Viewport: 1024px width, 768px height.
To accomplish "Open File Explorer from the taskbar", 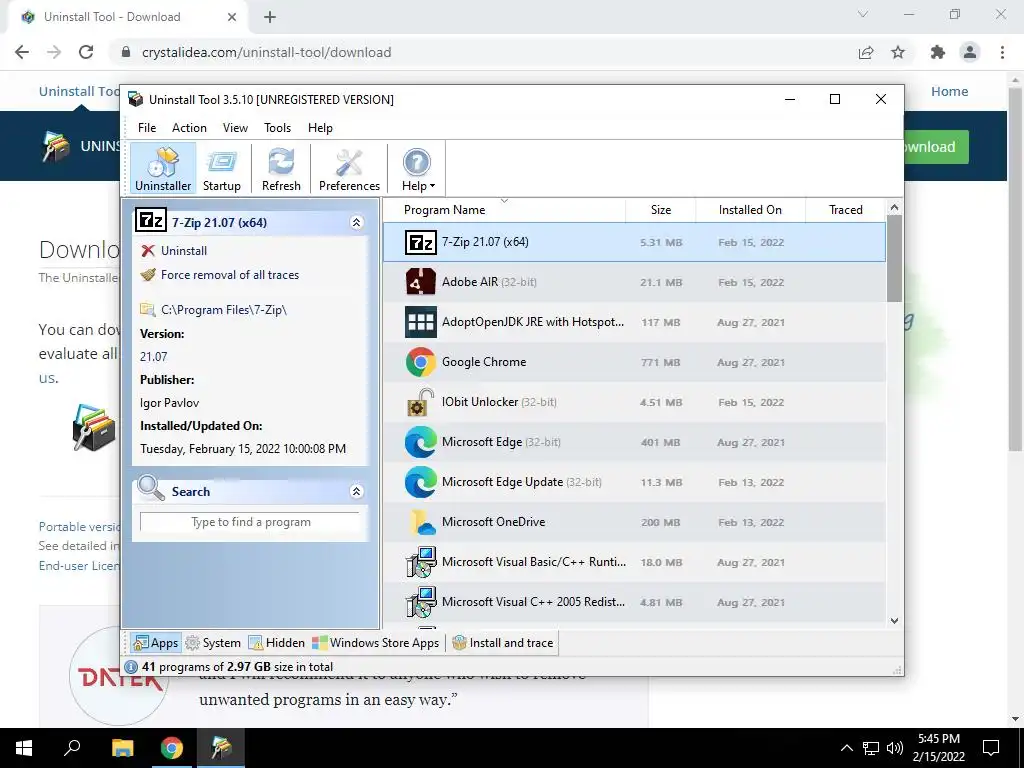I will [122, 748].
